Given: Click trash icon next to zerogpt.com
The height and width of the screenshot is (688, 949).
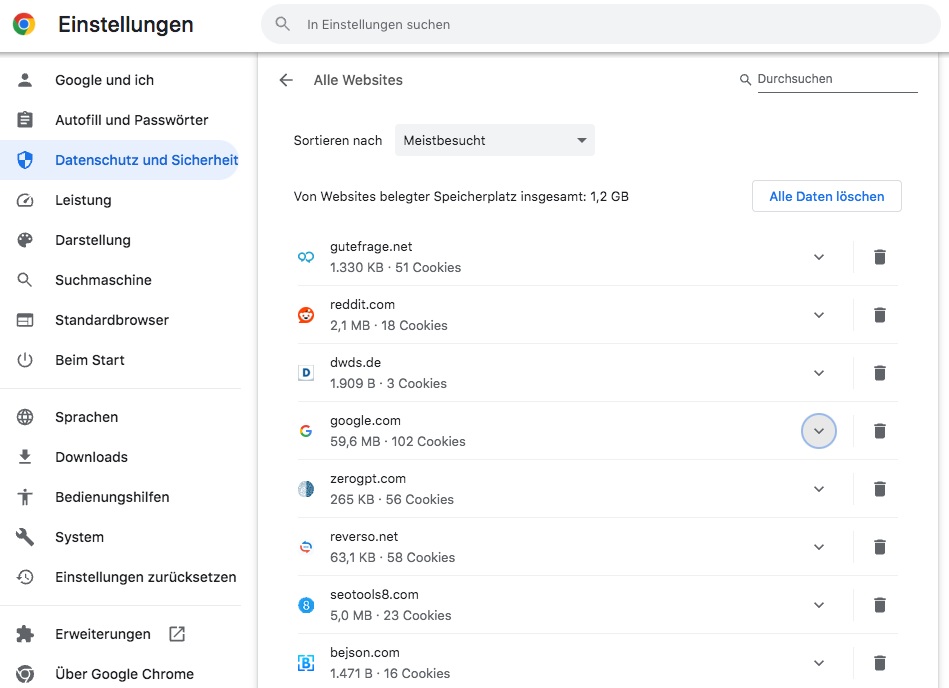Looking at the screenshot, I should coord(879,489).
